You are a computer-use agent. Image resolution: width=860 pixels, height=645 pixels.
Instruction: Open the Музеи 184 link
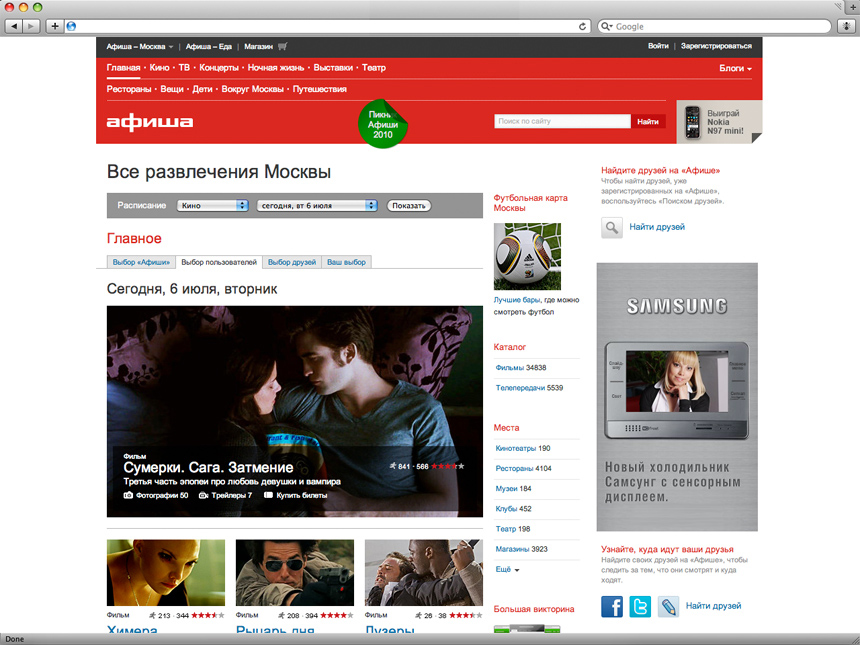513,489
